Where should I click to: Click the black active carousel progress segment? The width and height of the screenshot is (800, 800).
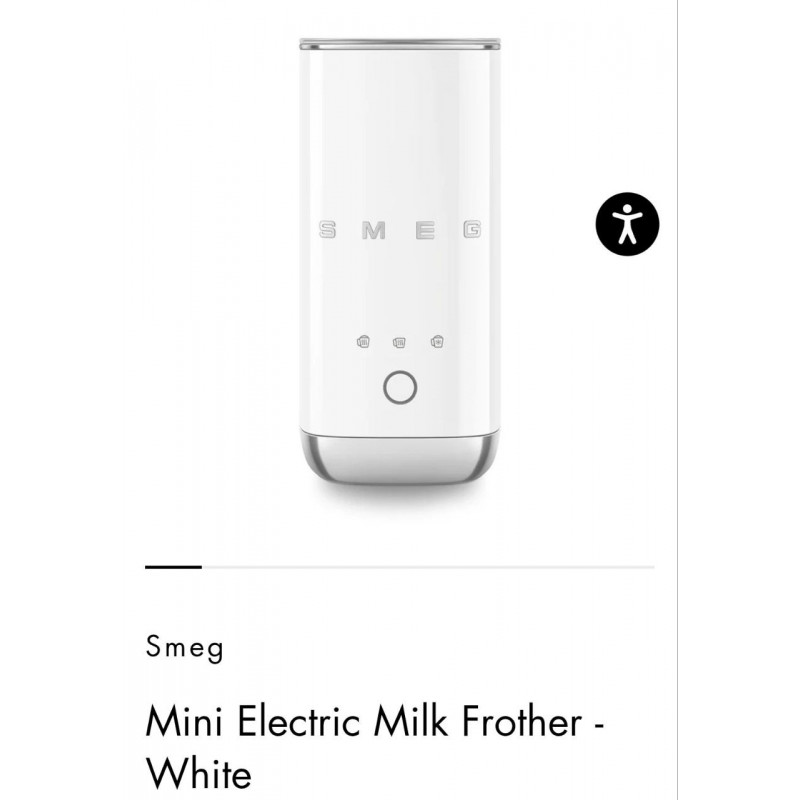[173, 567]
